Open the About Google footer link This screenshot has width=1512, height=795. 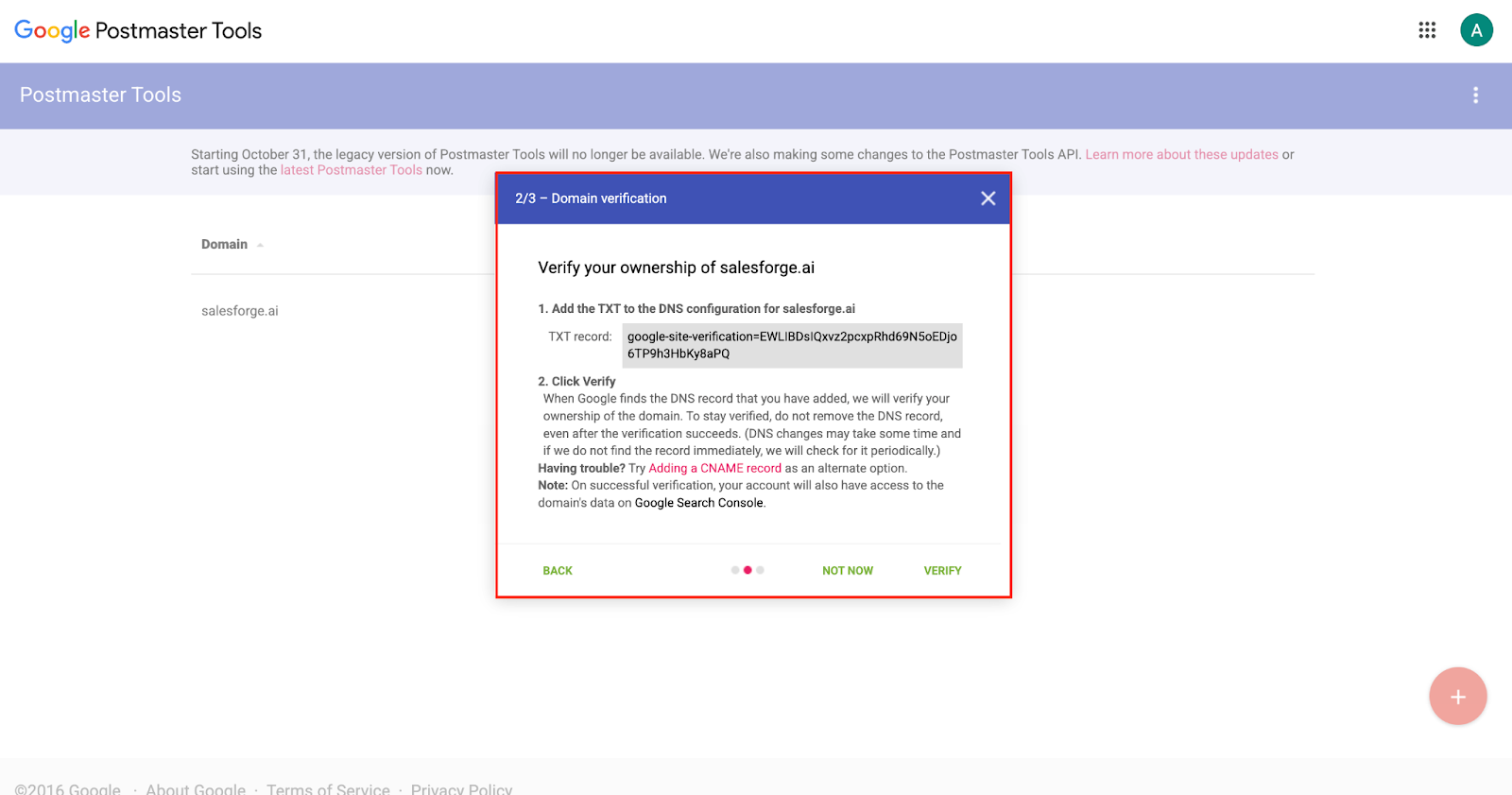coord(196,789)
